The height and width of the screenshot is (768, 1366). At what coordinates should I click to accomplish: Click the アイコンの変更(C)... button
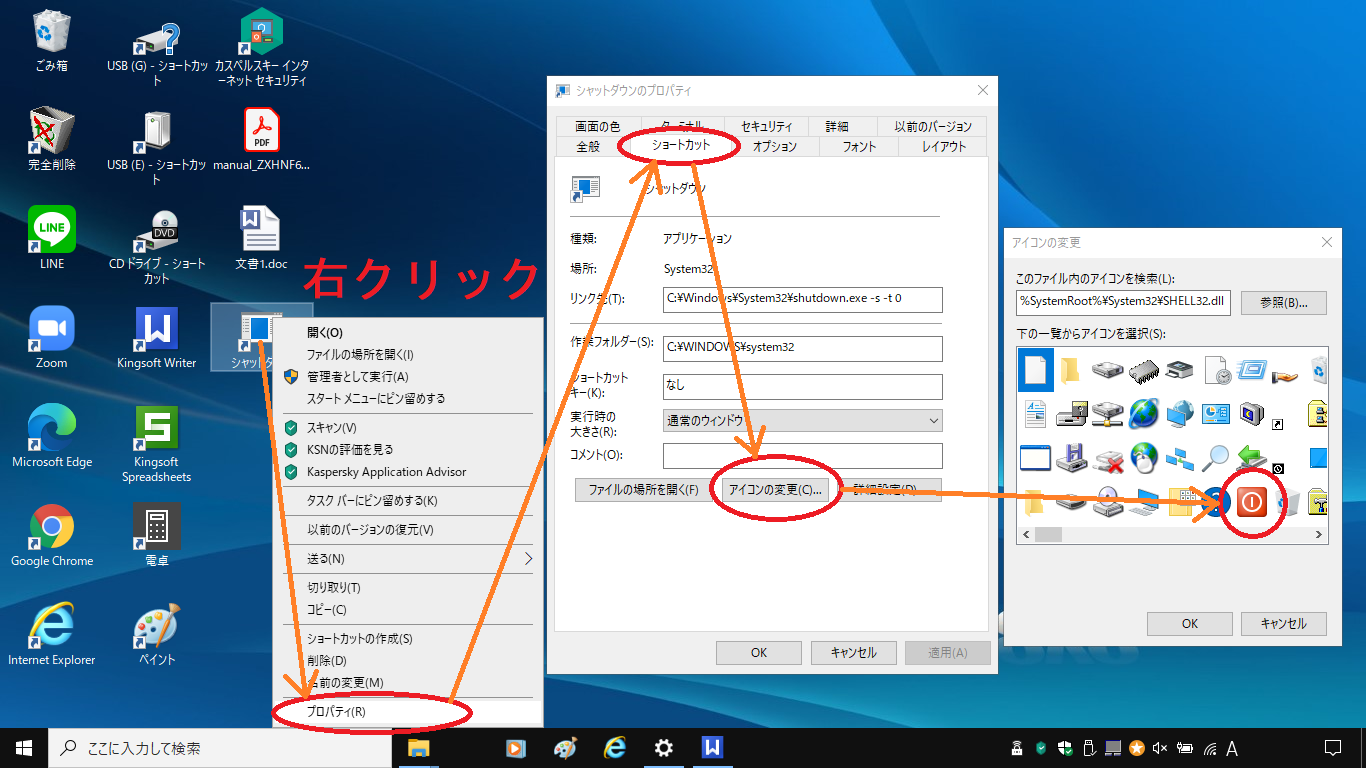pyautogui.click(x=775, y=489)
